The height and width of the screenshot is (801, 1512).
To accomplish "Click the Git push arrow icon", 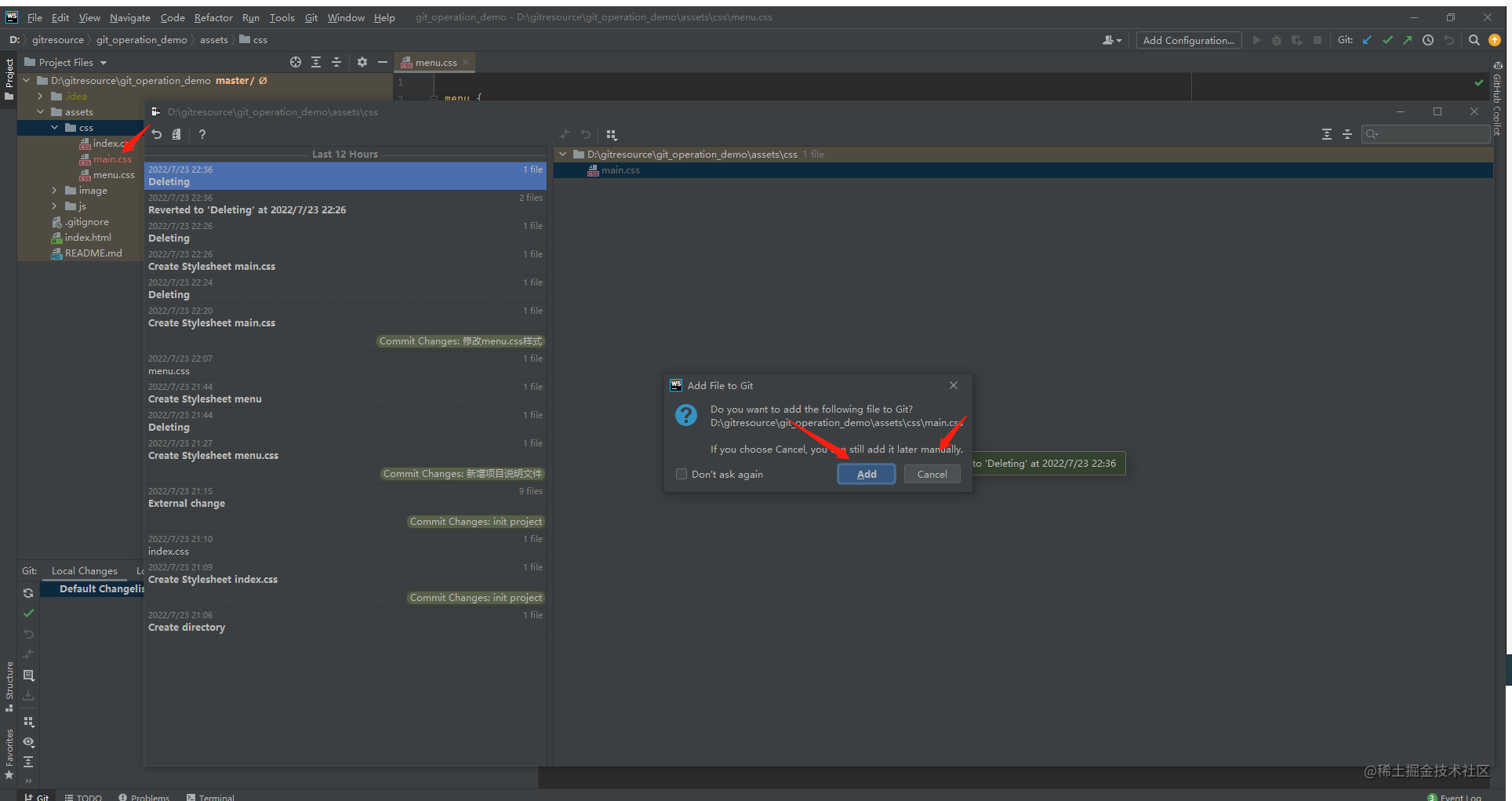I will 1408,40.
